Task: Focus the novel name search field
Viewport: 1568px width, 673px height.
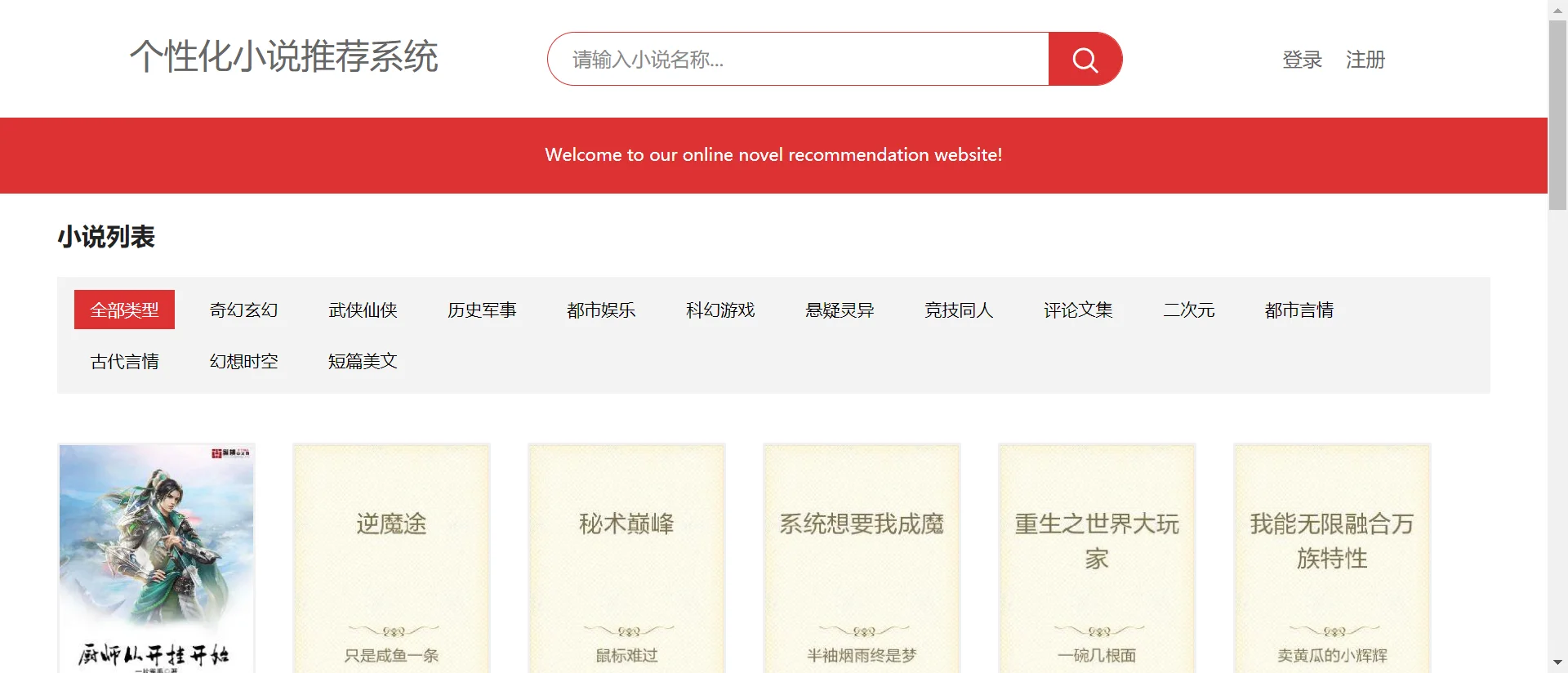Action: 799,59
